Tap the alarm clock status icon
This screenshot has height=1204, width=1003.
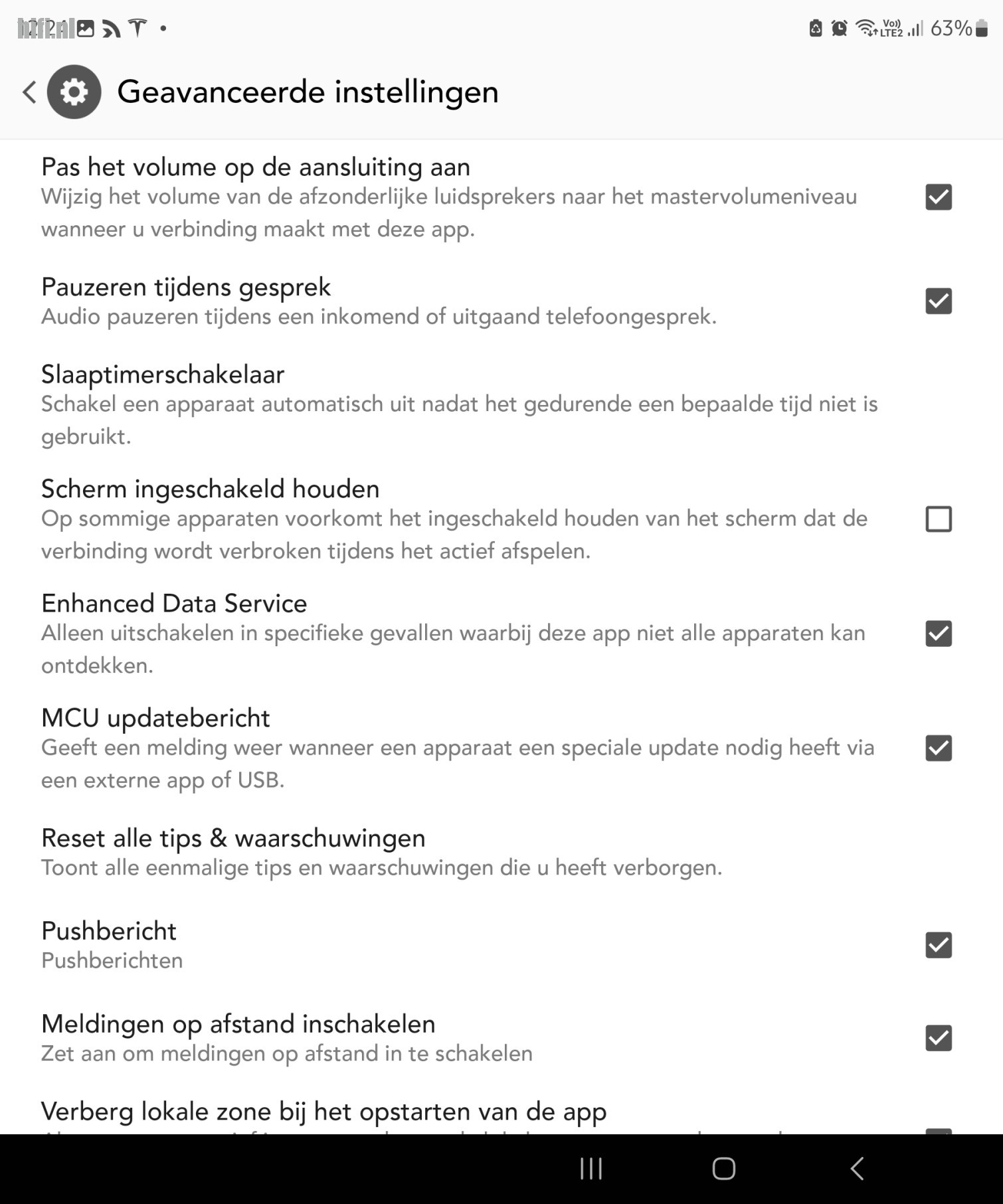(x=839, y=29)
